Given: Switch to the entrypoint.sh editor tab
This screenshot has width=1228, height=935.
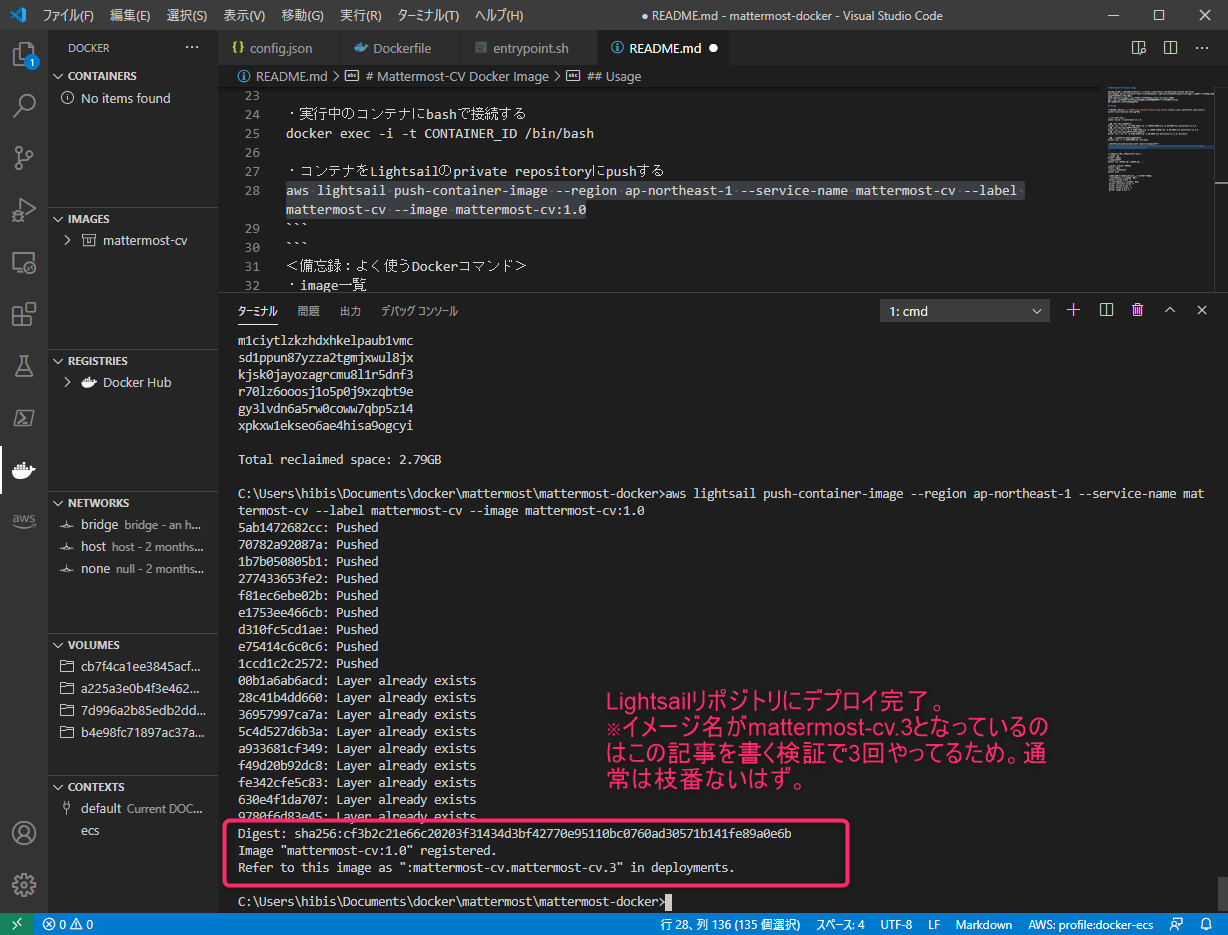Looking at the screenshot, I should 529,48.
